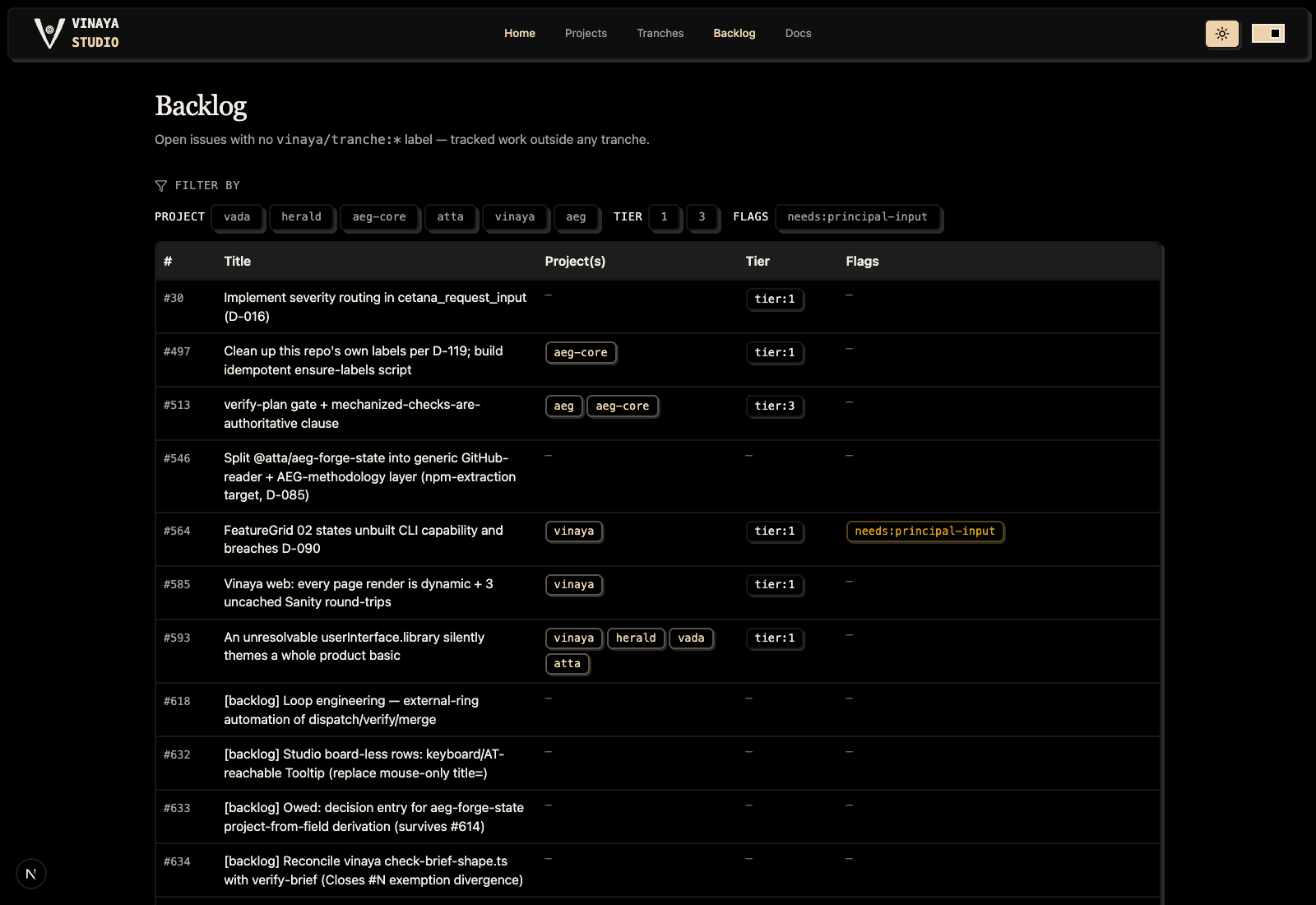Click aeg-core tag in row #513
The height and width of the screenshot is (905, 1316).
(x=623, y=406)
